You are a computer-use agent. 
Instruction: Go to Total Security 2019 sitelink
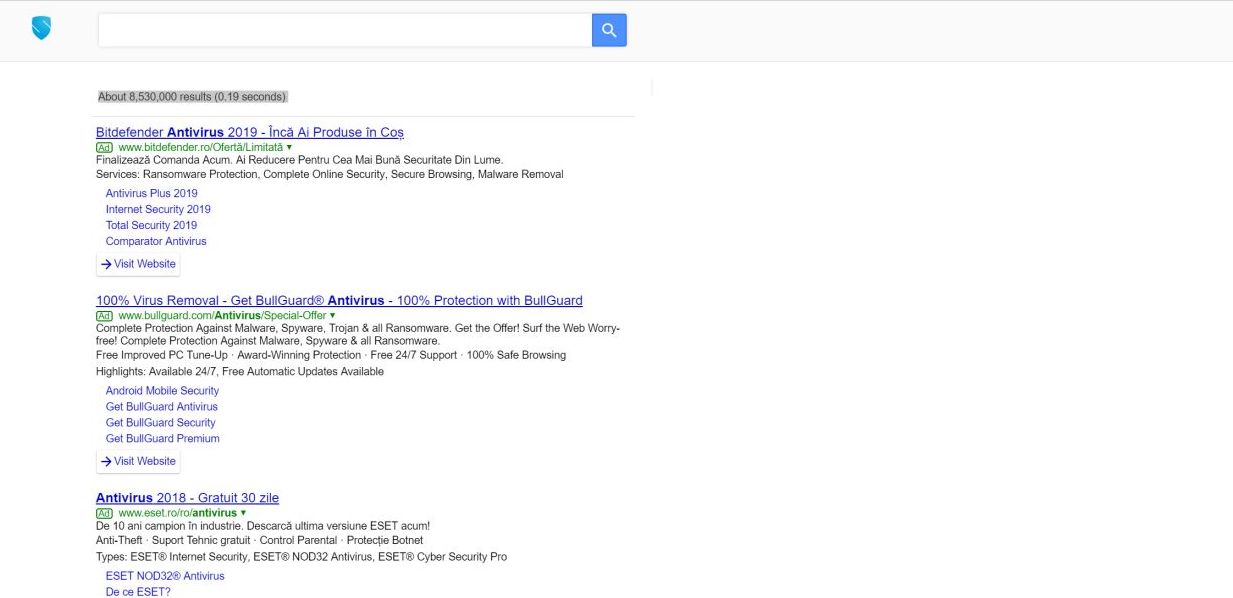coord(151,225)
